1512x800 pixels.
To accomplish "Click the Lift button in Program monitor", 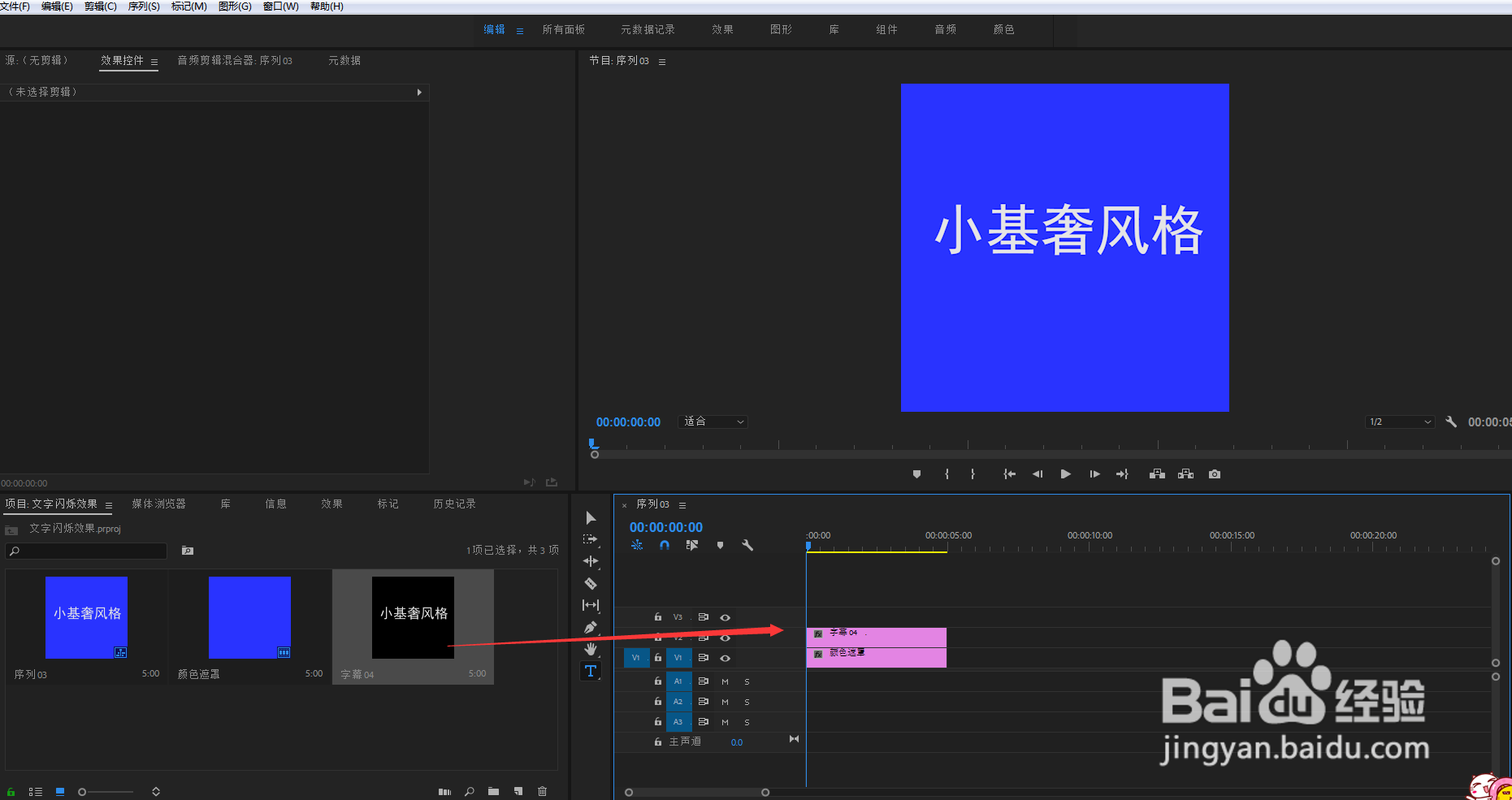I will pyautogui.click(x=1157, y=474).
